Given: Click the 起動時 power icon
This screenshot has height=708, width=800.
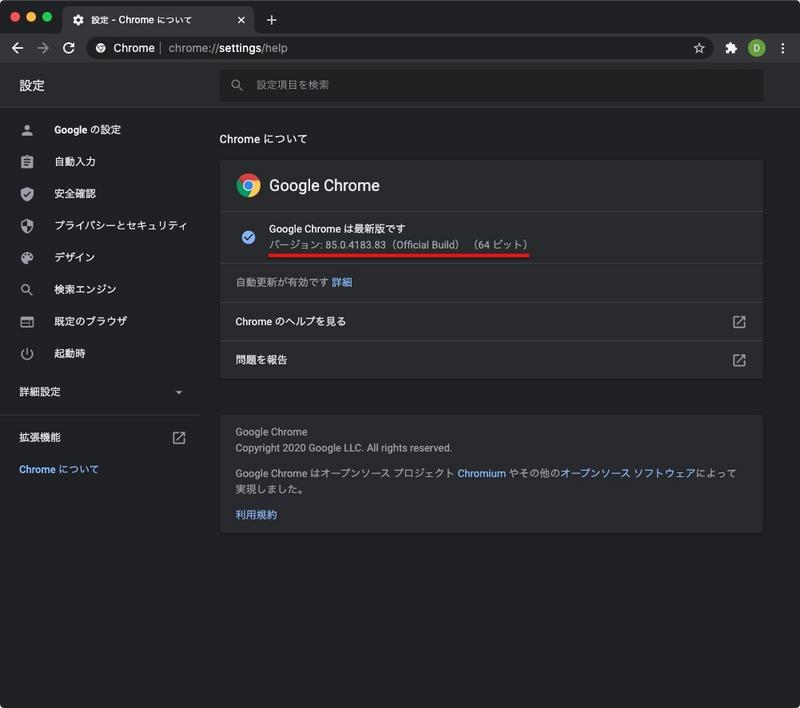Looking at the screenshot, I should click(27, 353).
